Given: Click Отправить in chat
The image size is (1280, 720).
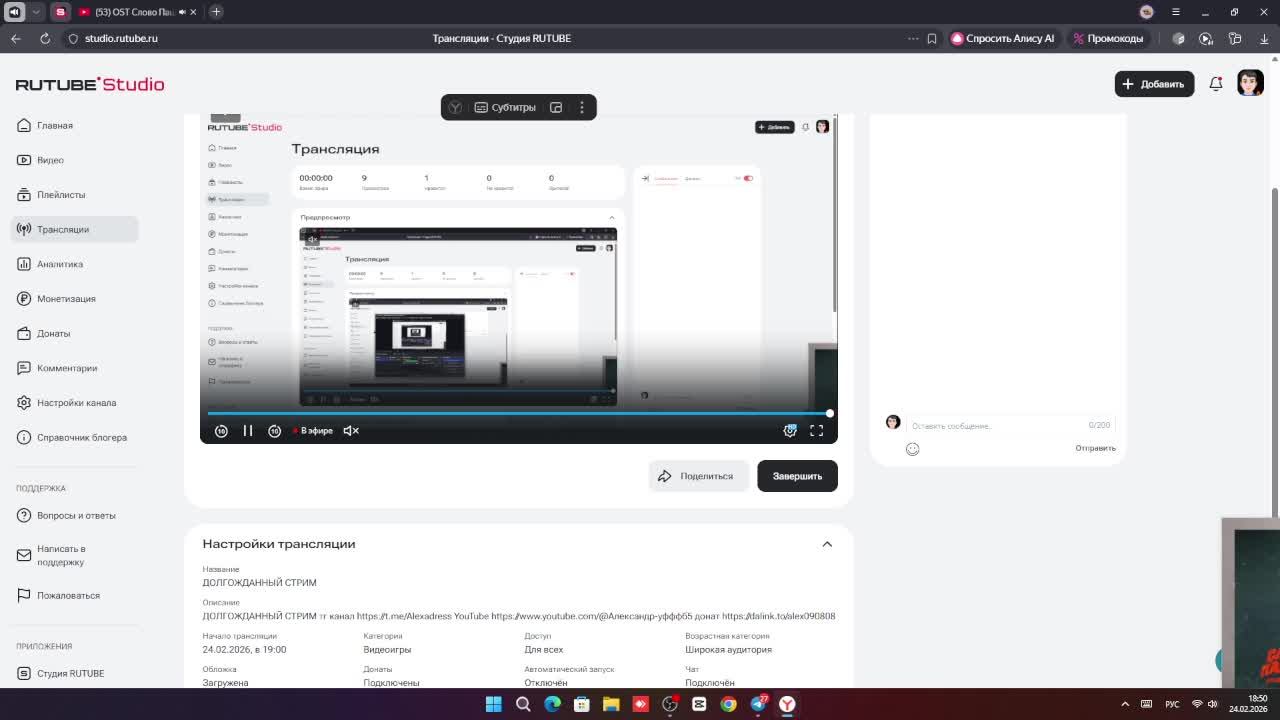Looking at the screenshot, I should tap(1095, 448).
